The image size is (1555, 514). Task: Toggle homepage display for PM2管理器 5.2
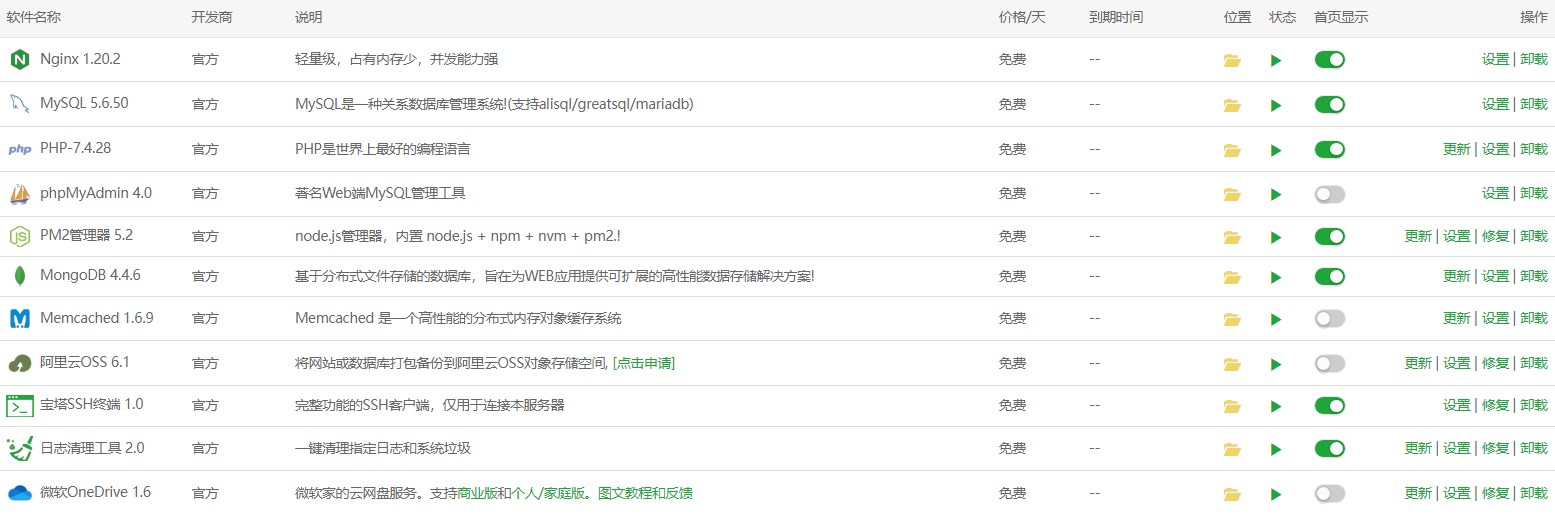(x=1329, y=236)
